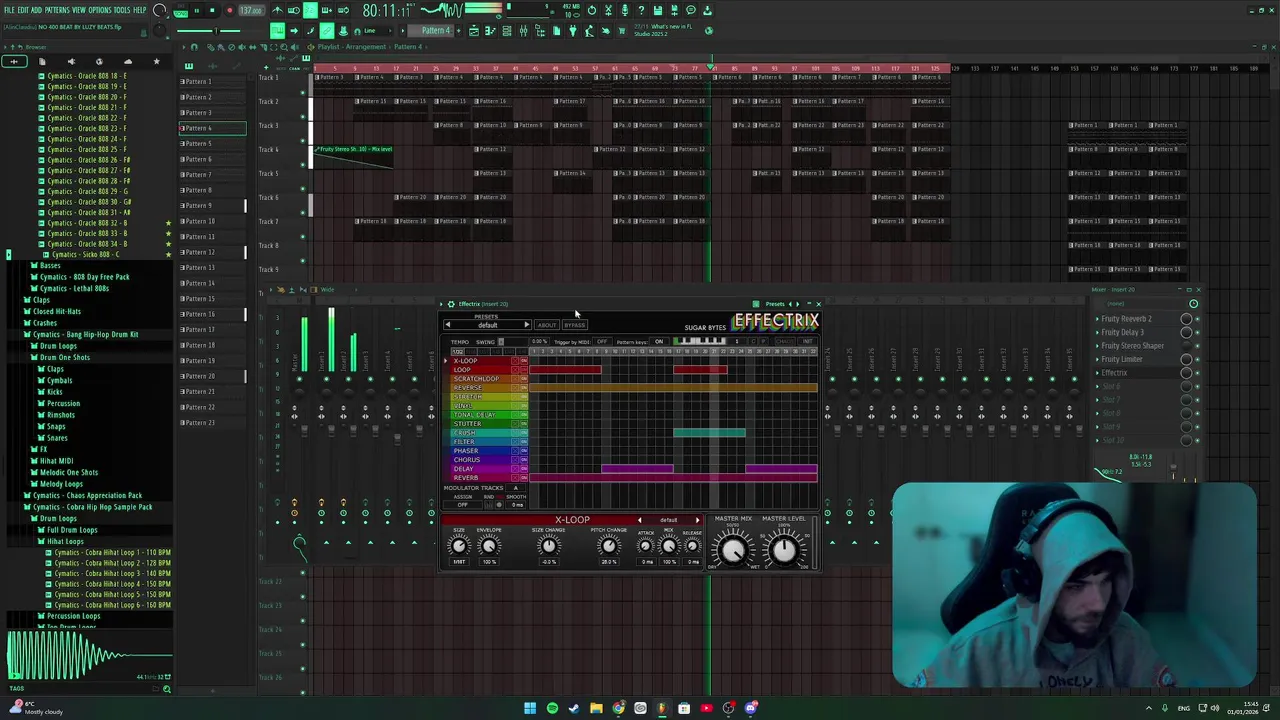Toggle Pattern keys ON switch

(658, 342)
